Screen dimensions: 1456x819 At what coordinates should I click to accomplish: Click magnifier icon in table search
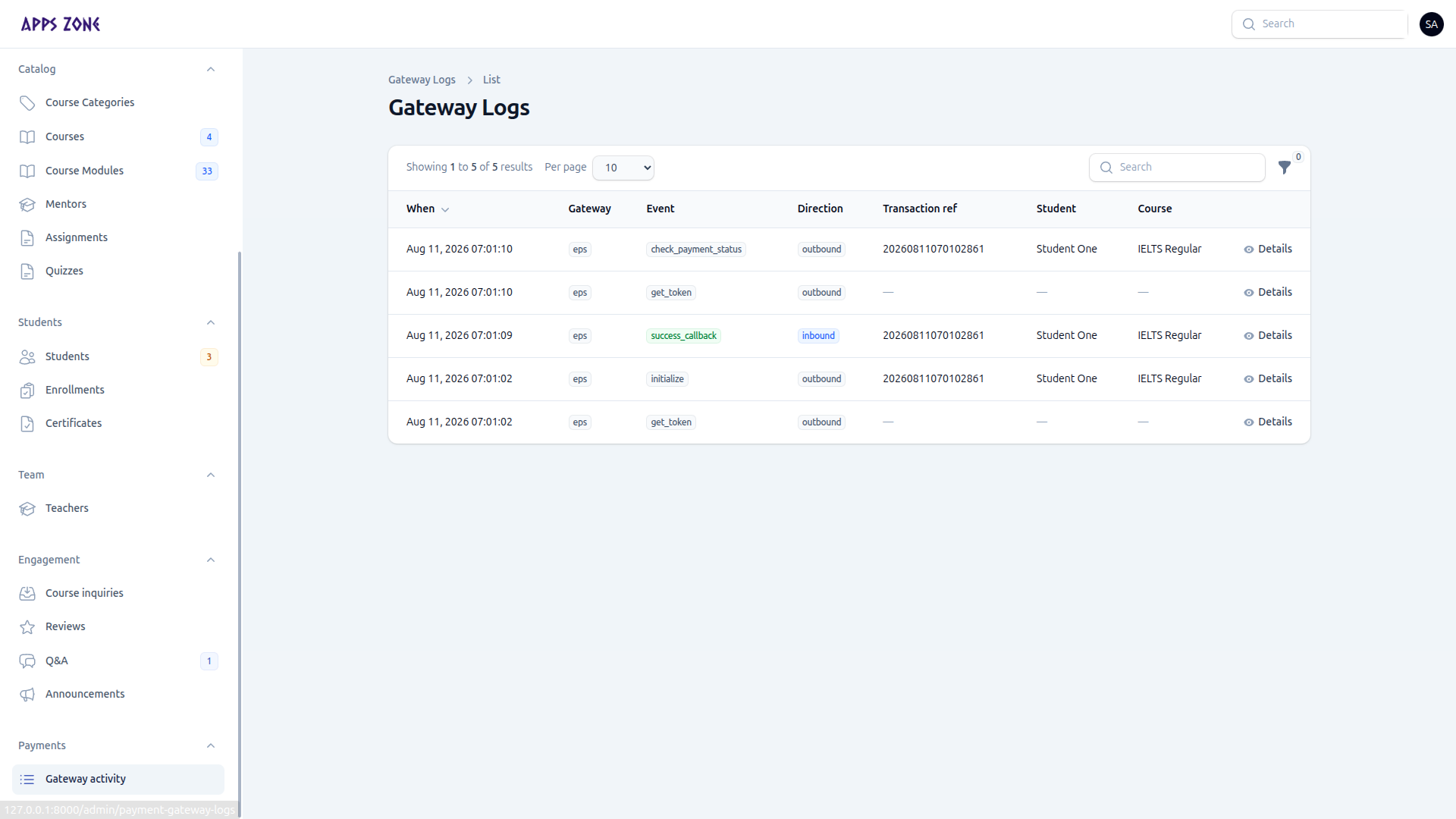coord(1106,168)
